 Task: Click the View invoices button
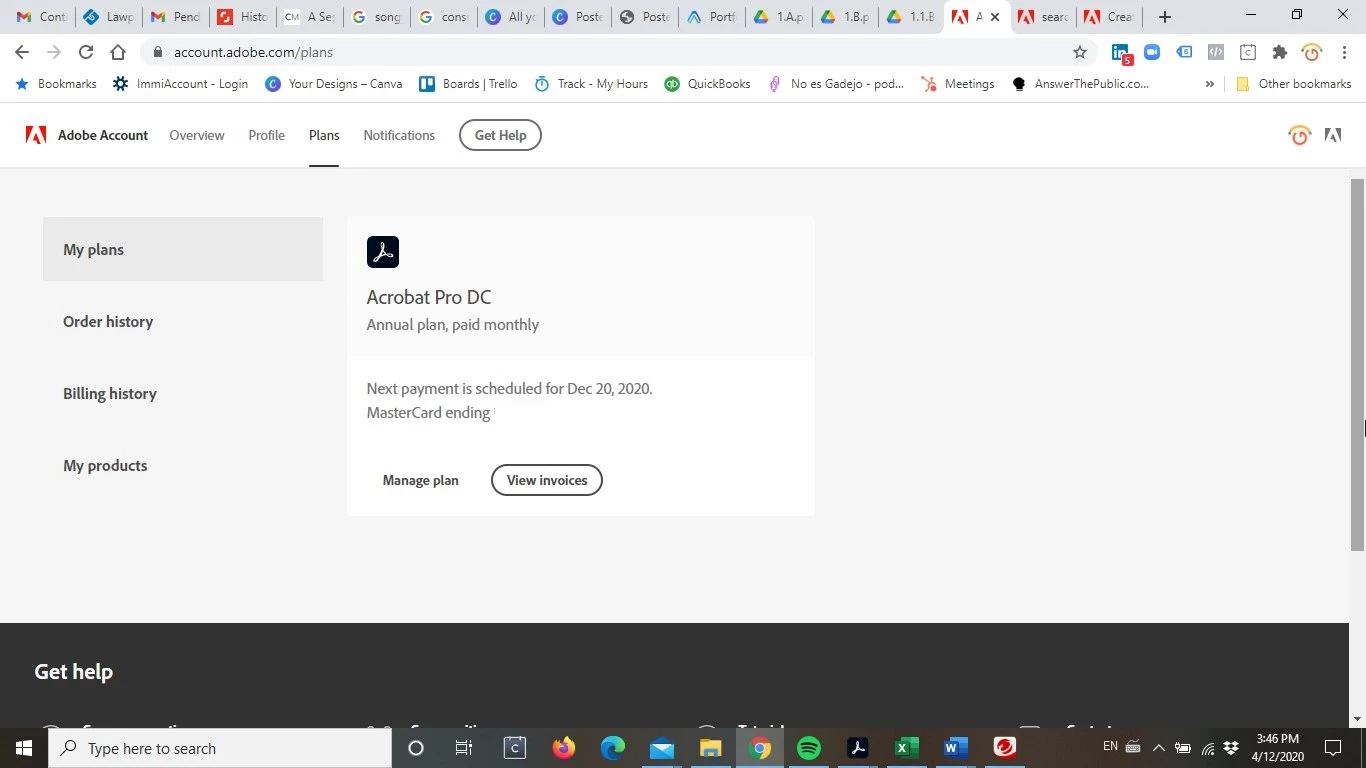(547, 480)
